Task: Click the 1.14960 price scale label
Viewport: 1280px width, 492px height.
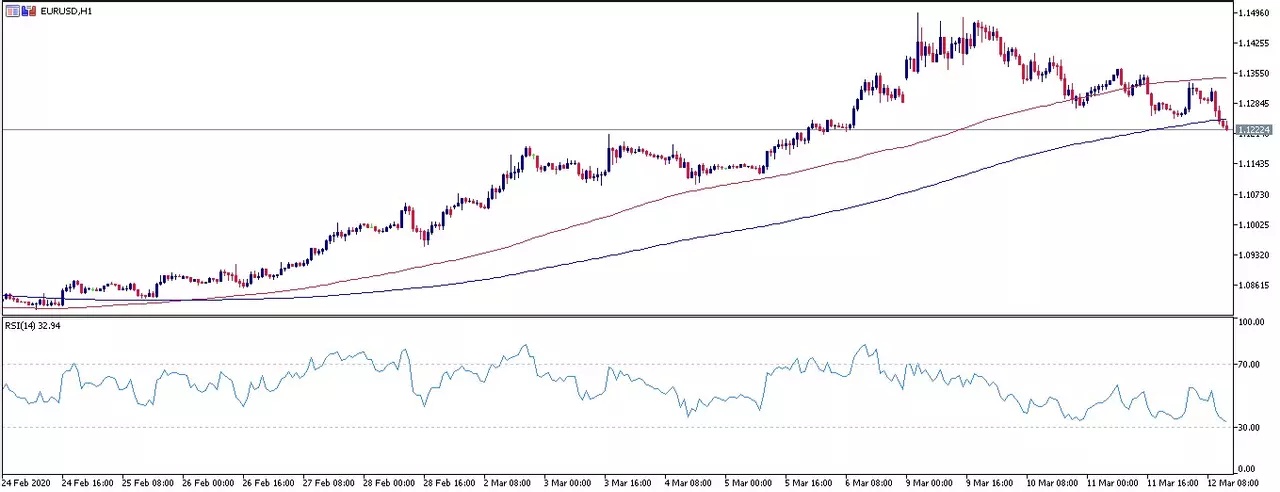Action: click(1255, 14)
